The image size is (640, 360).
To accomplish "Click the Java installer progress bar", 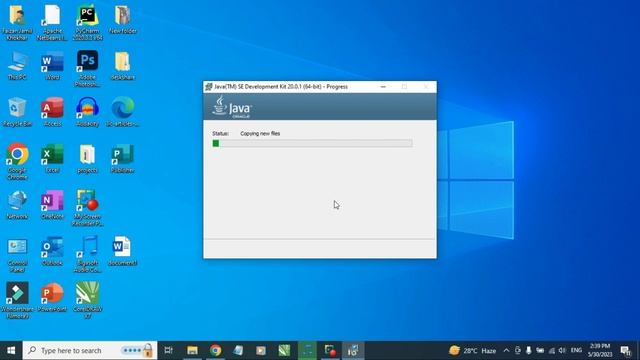I will tap(312, 143).
